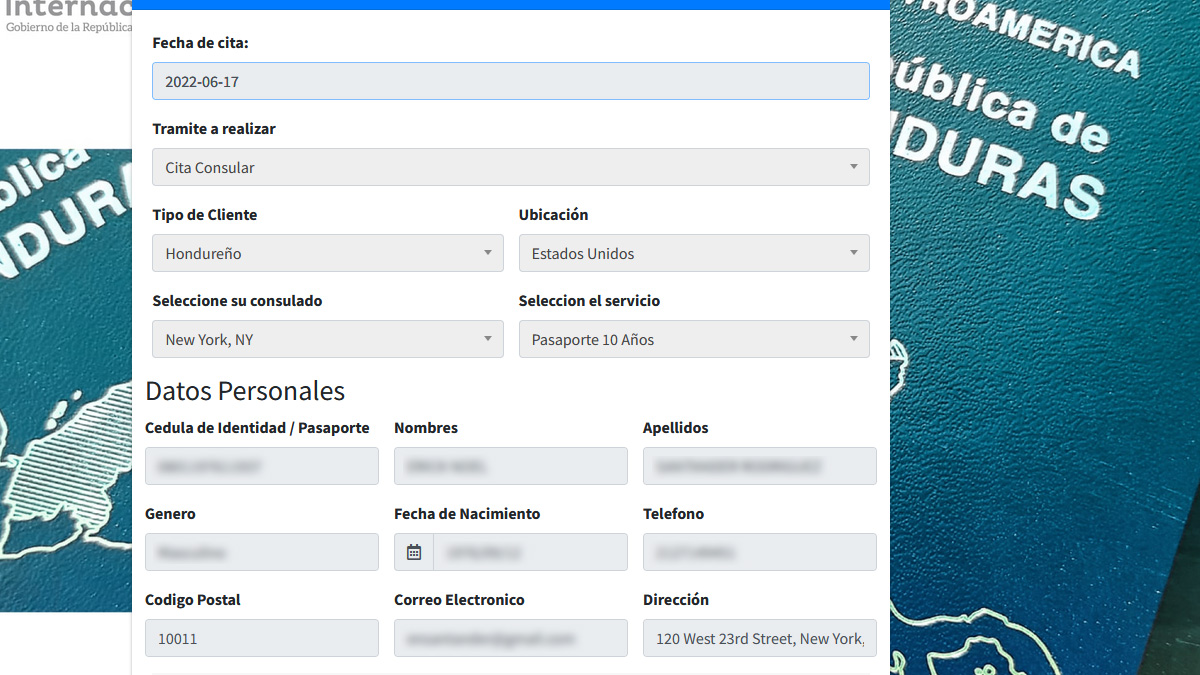Open the Tramite a realizar dropdown
The width and height of the screenshot is (1200, 675).
tap(510, 167)
